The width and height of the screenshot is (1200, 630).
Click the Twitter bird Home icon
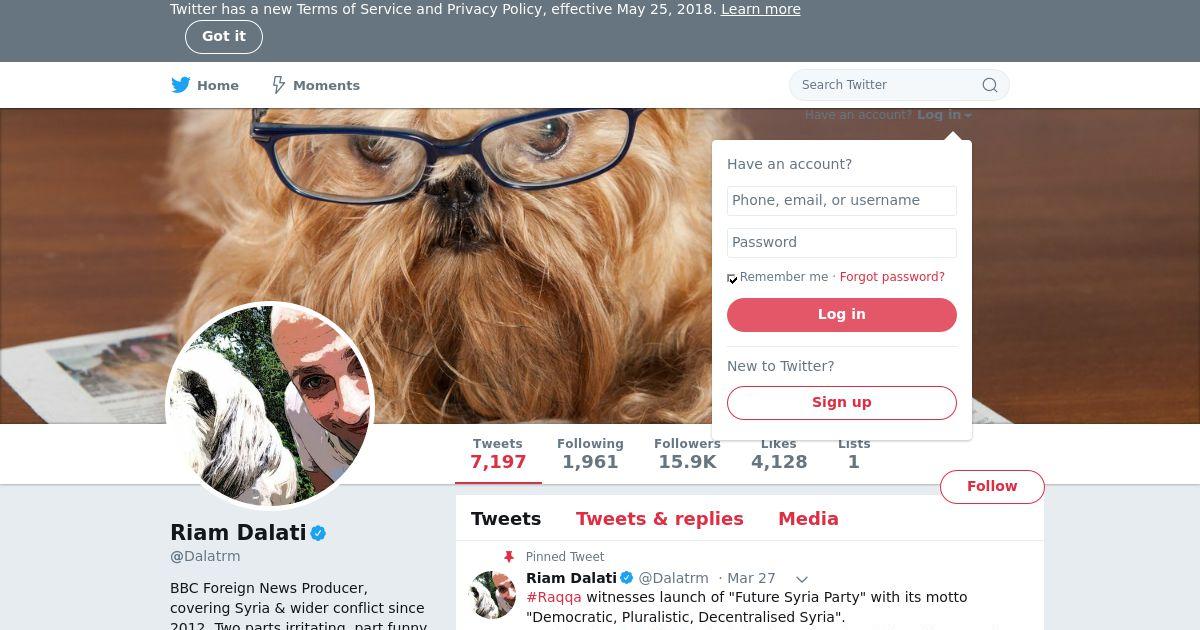click(180, 85)
